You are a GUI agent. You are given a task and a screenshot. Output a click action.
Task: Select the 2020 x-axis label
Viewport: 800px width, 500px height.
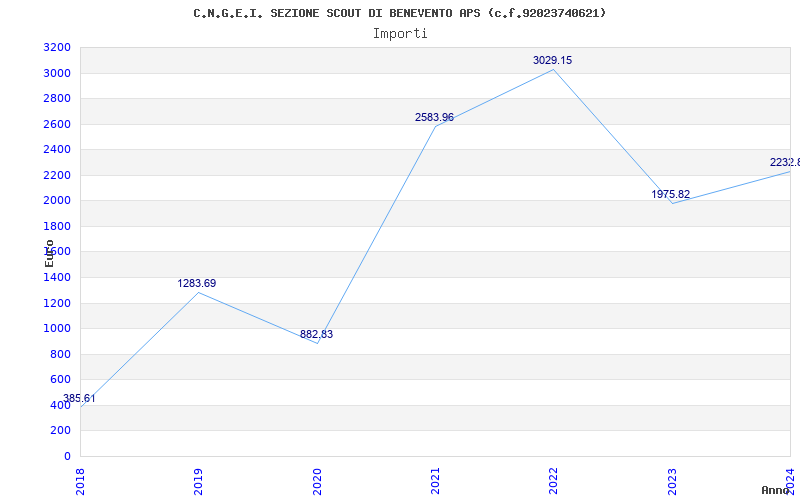coord(317,482)
